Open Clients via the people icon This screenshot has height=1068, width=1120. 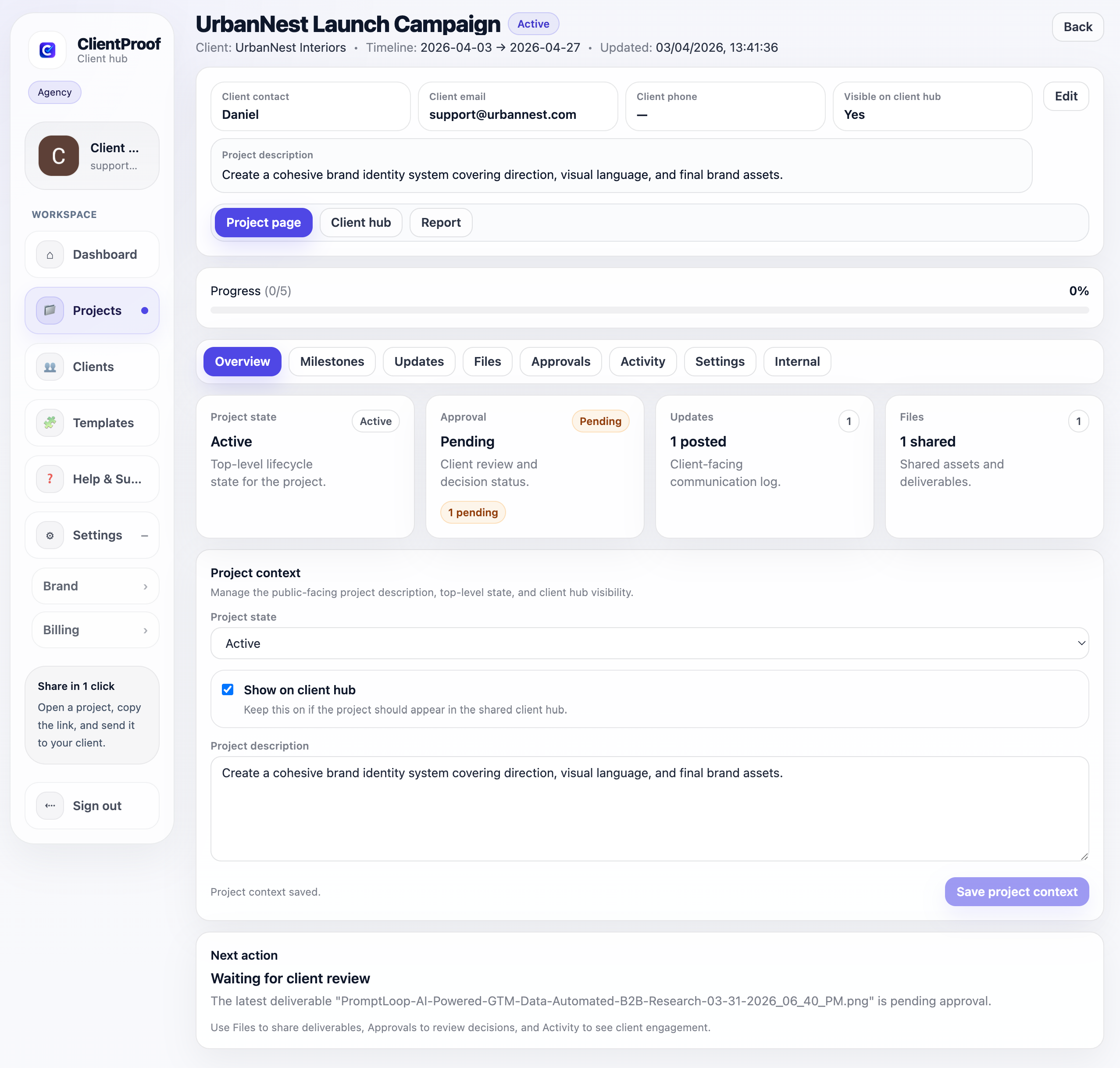tap(50, 367)
